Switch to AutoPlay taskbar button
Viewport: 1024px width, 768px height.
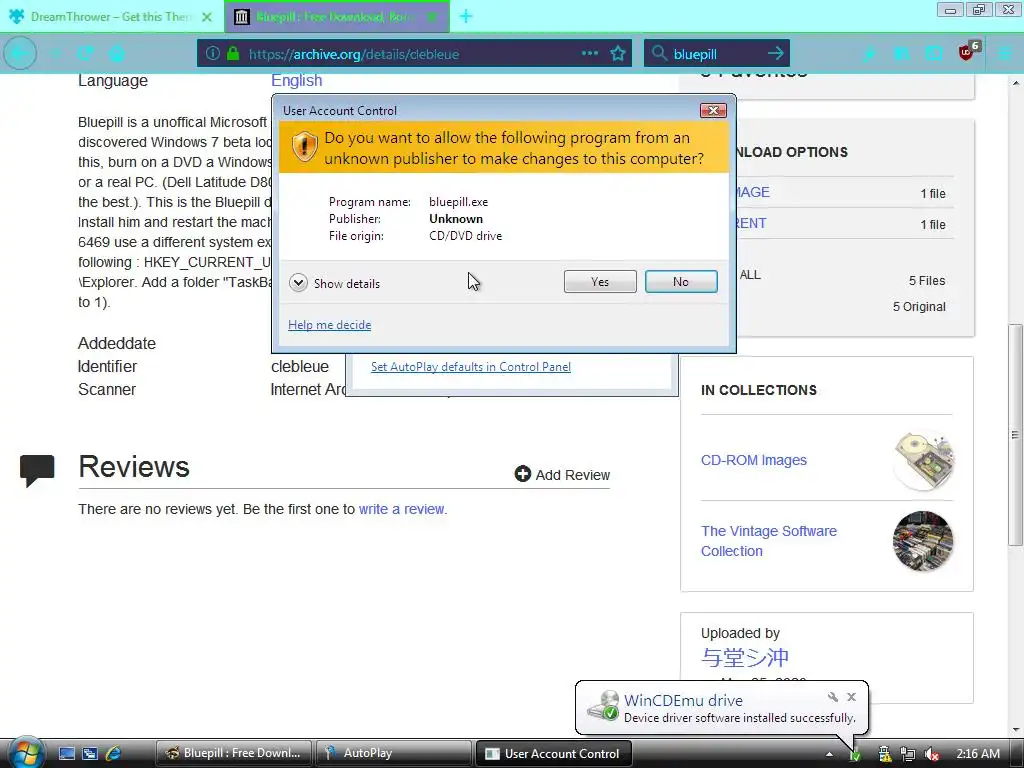coord(394,753)
